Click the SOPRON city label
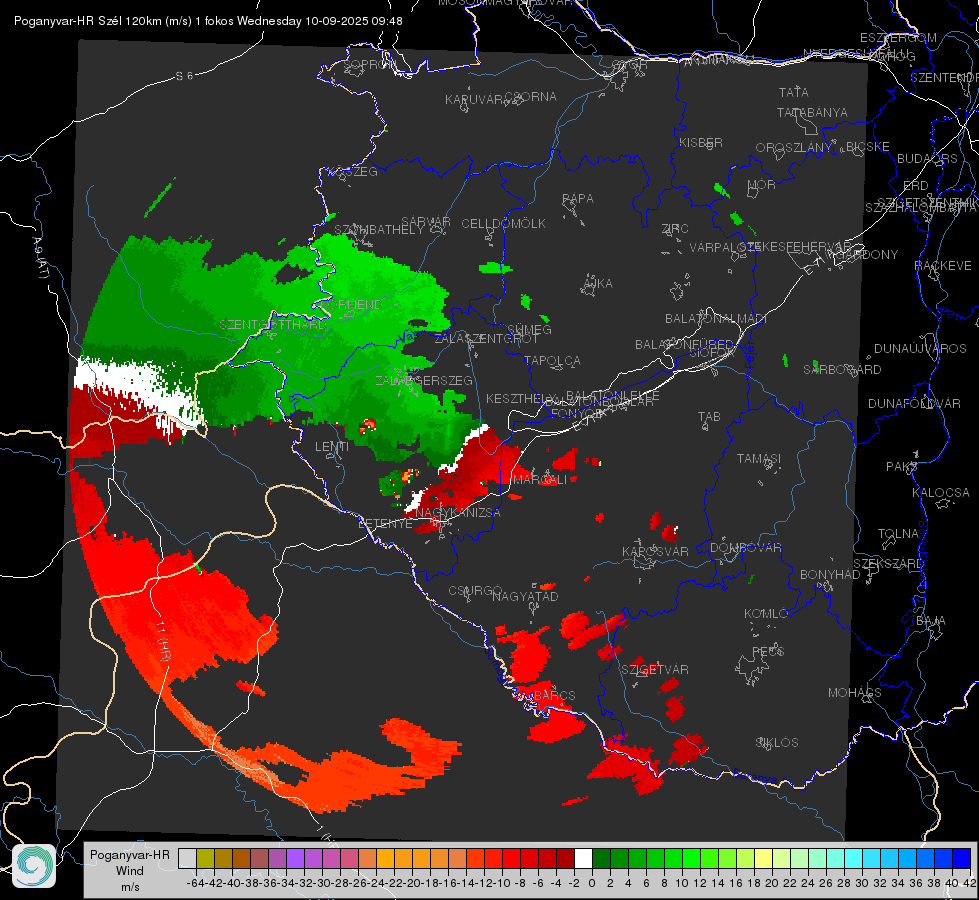979x900 pixels. 369,64
